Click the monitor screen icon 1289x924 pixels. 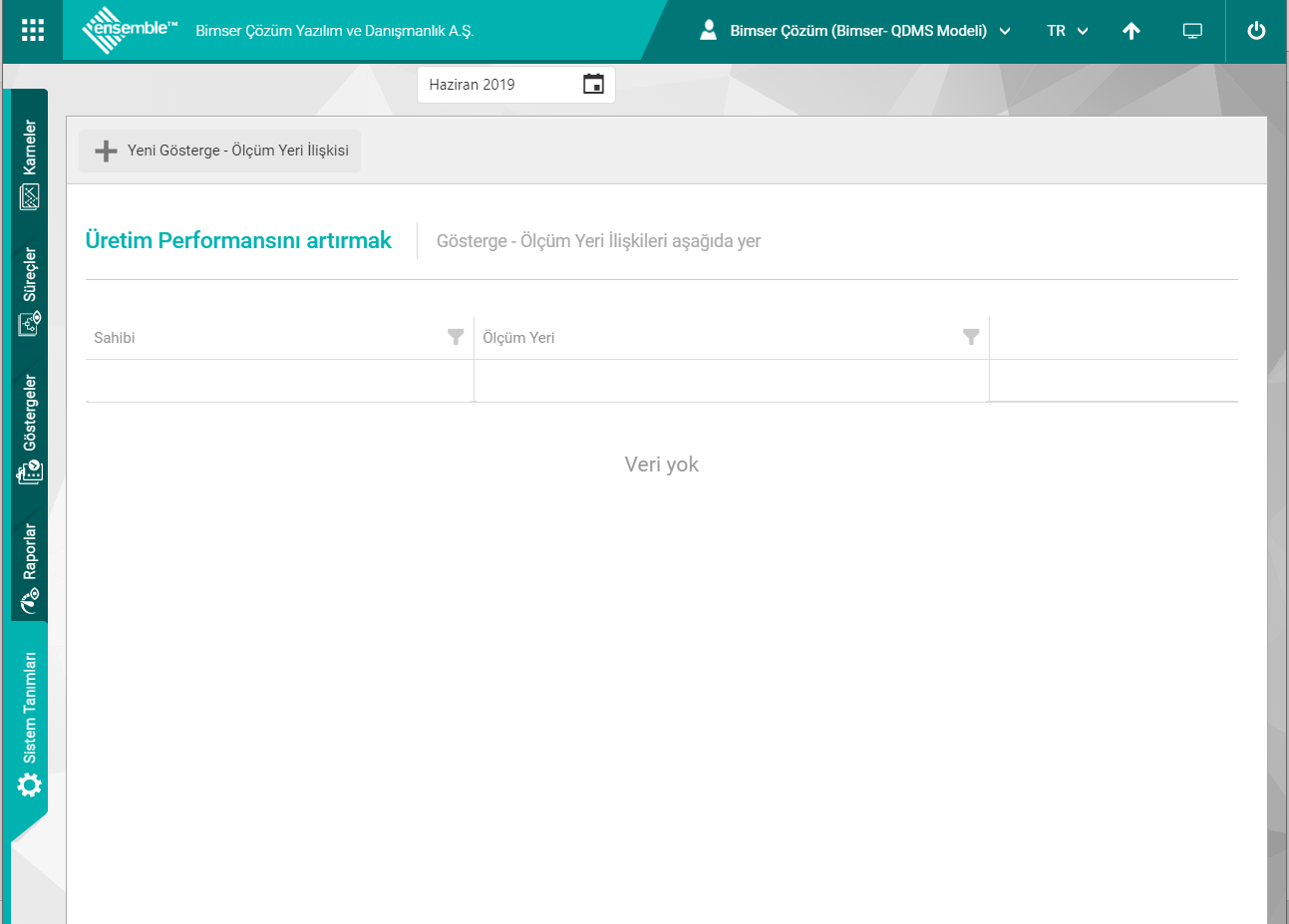click(1192, 31)
